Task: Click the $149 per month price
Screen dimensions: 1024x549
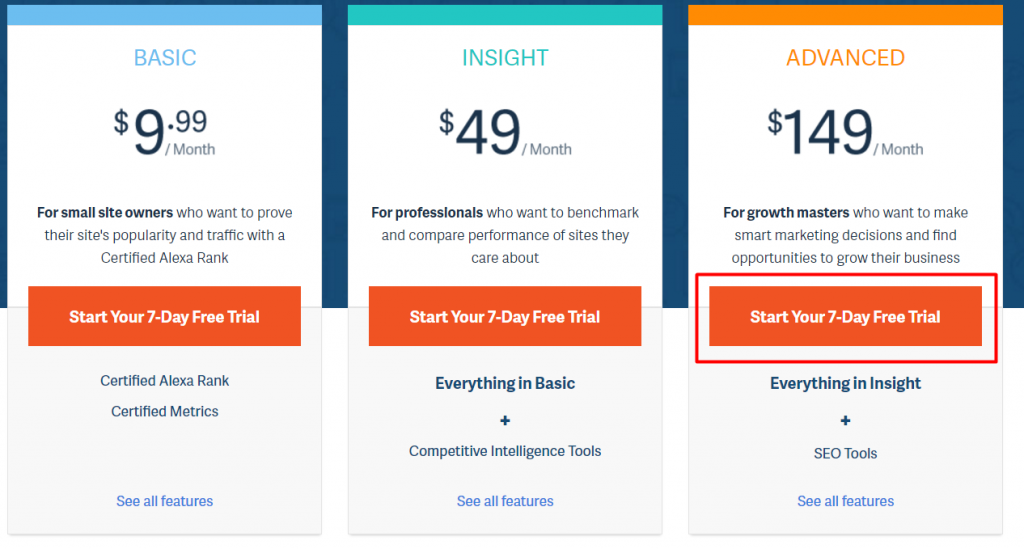Action: 845,133
